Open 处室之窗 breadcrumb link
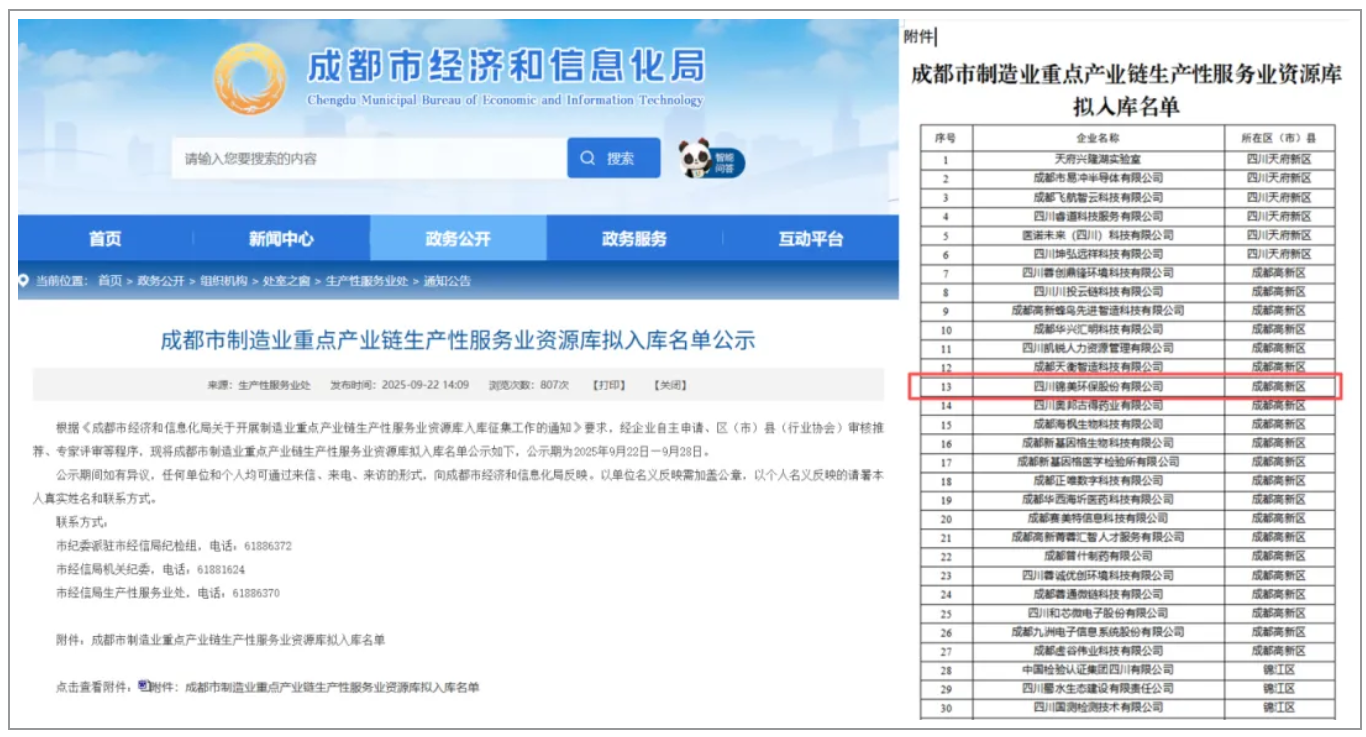 [283, 281]
